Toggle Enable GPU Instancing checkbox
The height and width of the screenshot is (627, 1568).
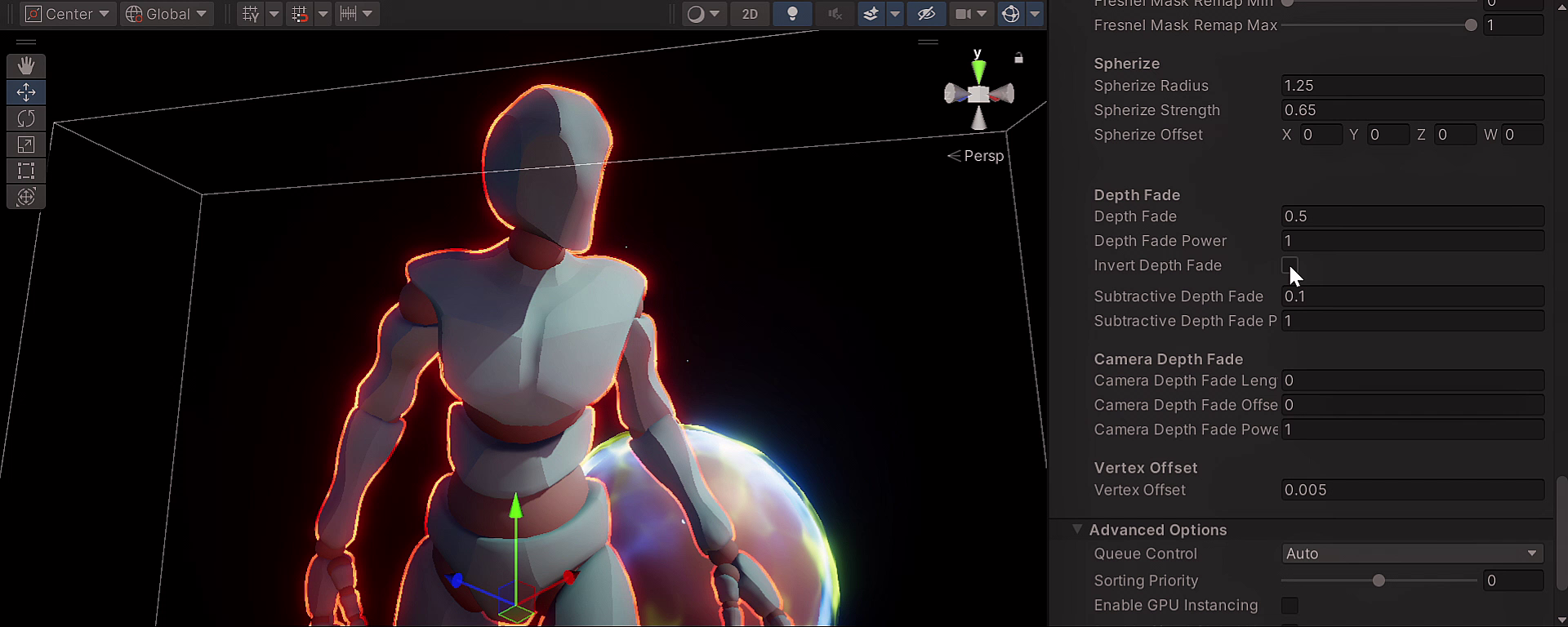pos(1290,605)
